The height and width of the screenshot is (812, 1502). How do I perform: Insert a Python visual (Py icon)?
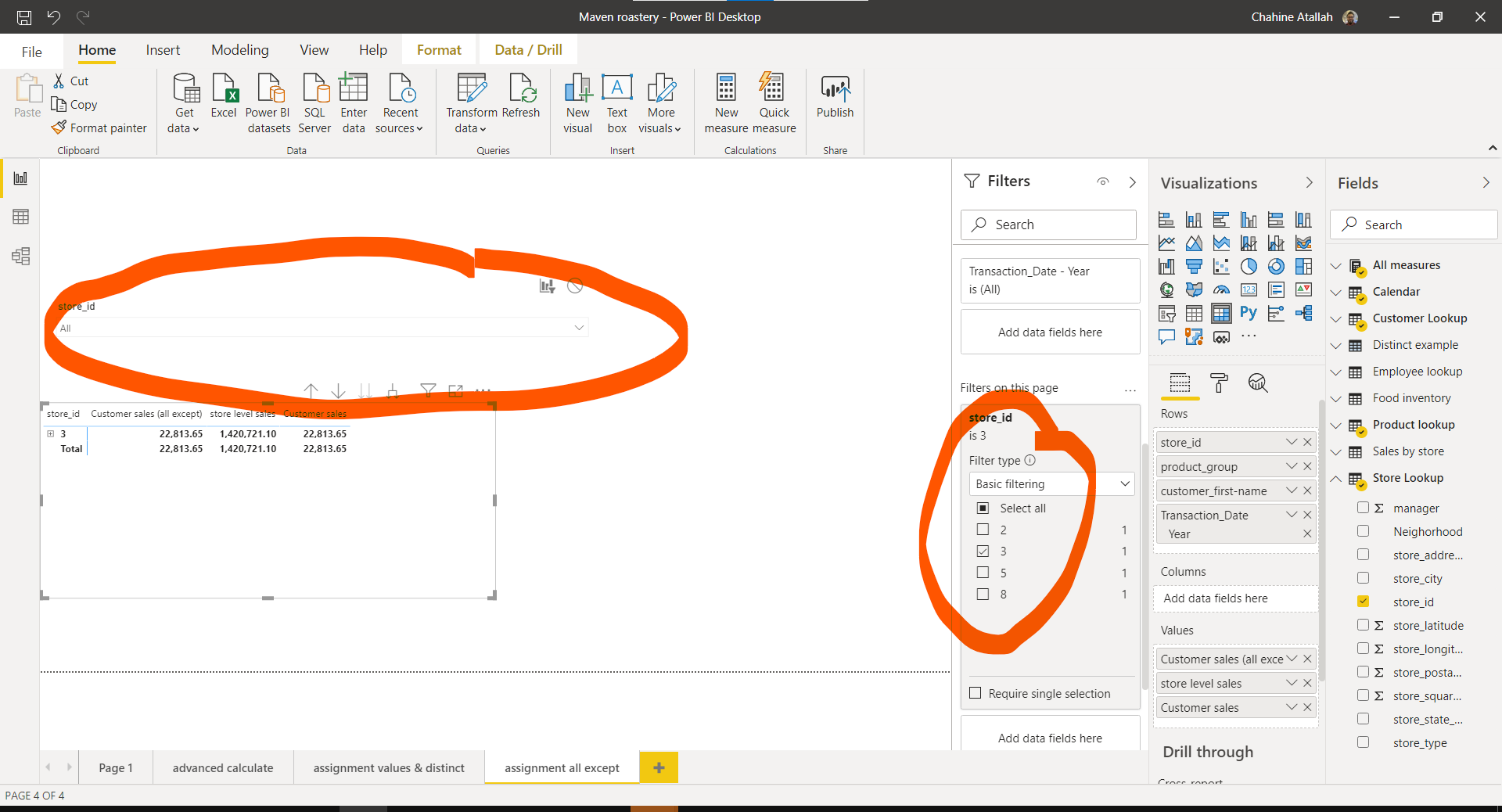coord(1249,314)
